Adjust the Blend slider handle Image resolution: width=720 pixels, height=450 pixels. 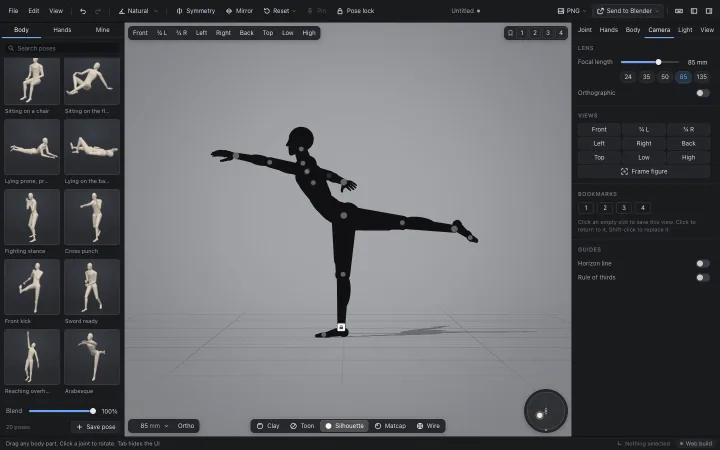point(93,411)
